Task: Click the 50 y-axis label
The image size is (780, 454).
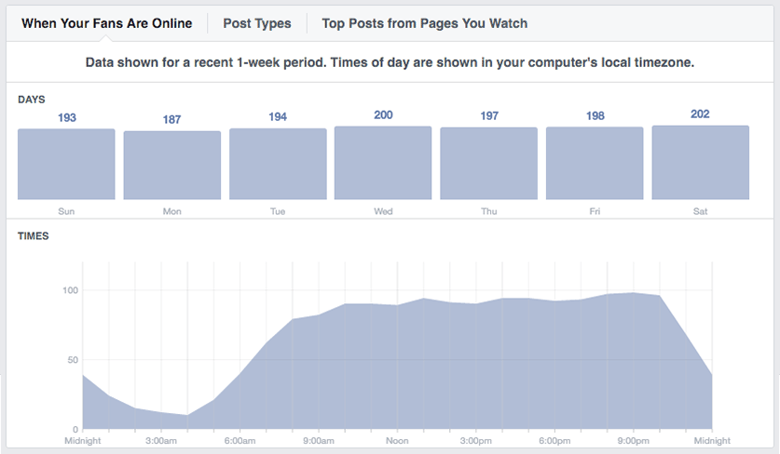Action: (x=73, y=360)
